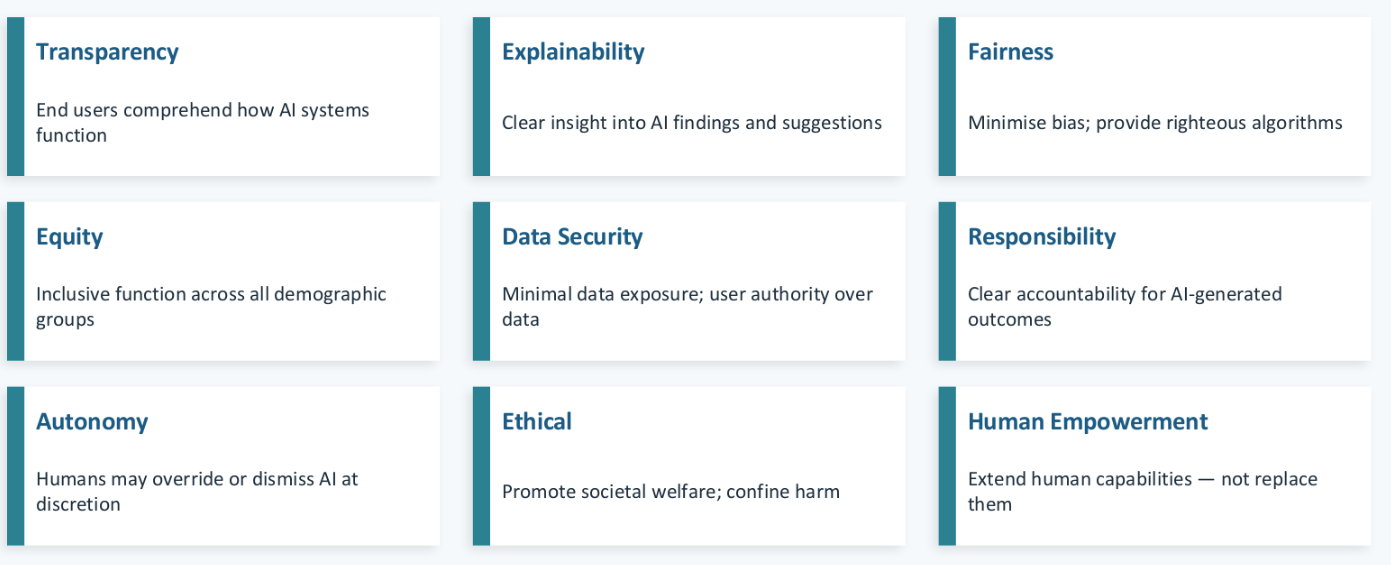Click "Promote societal welfare; confine harm" description
The height and width of the screenshot is (565, 1391).
(670, 492)
